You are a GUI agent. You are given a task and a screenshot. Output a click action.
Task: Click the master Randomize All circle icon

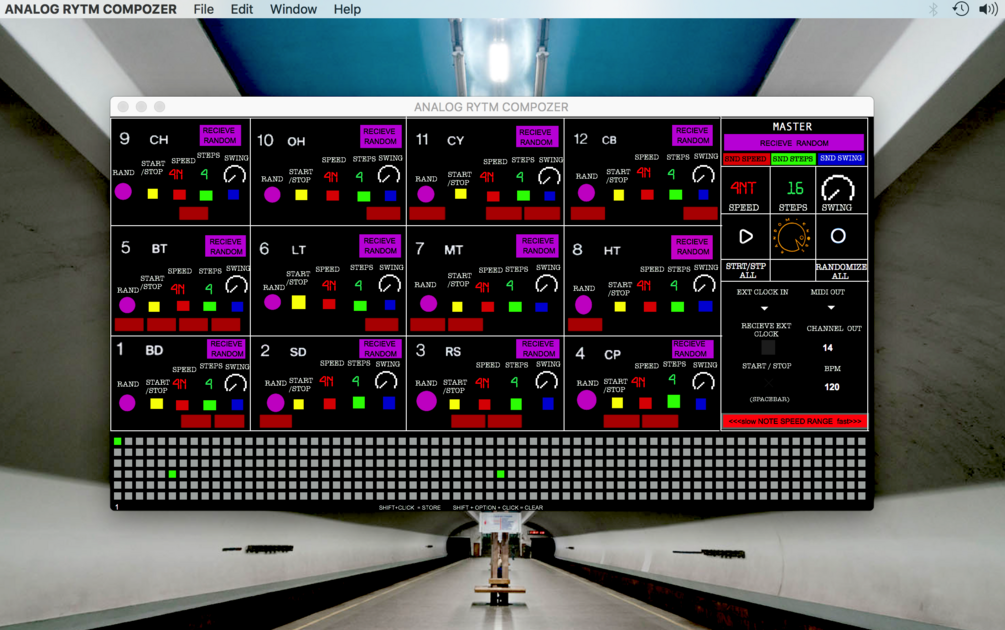tap(838, 236)
